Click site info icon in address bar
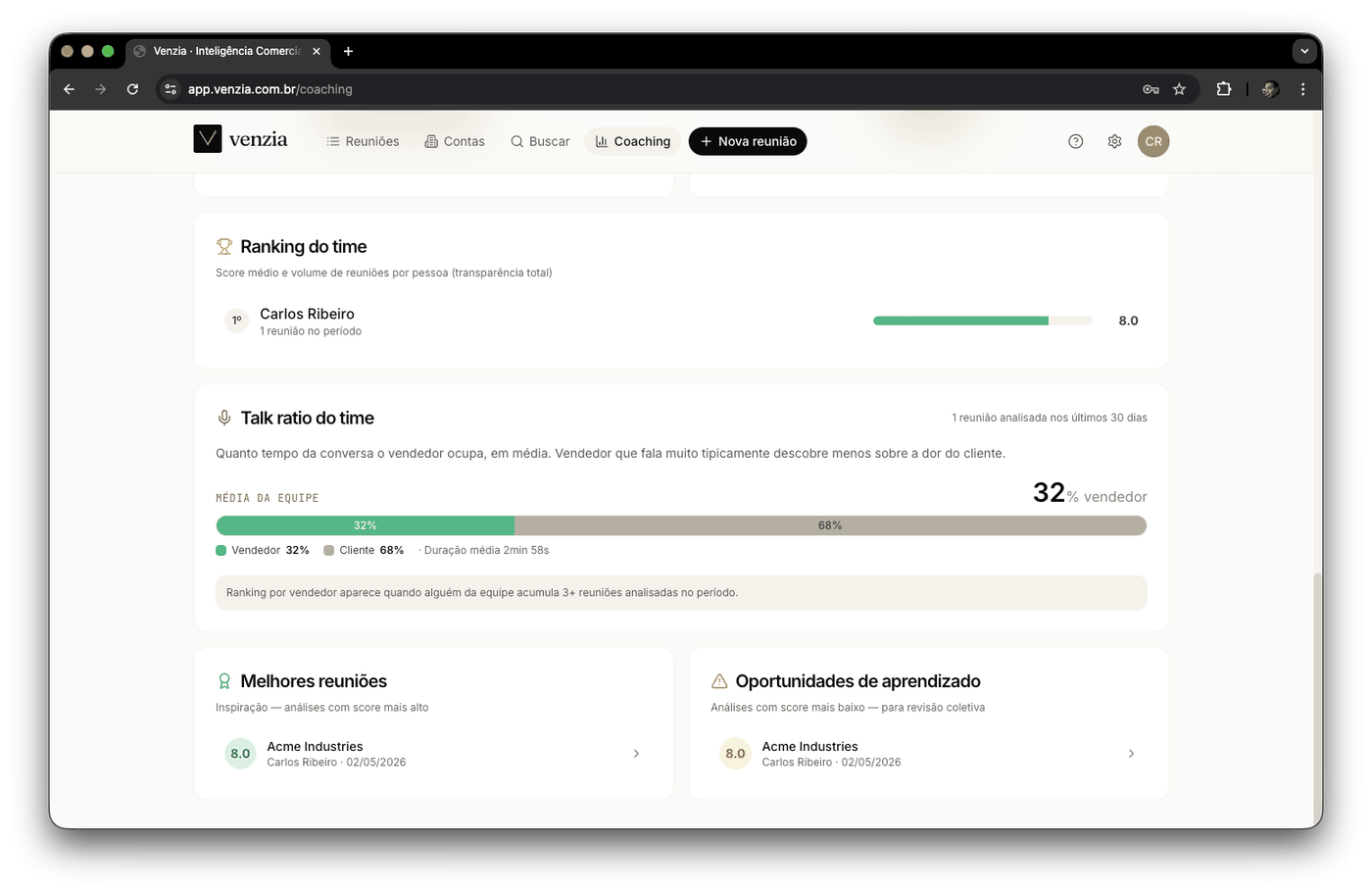 [x=171, y=89]
